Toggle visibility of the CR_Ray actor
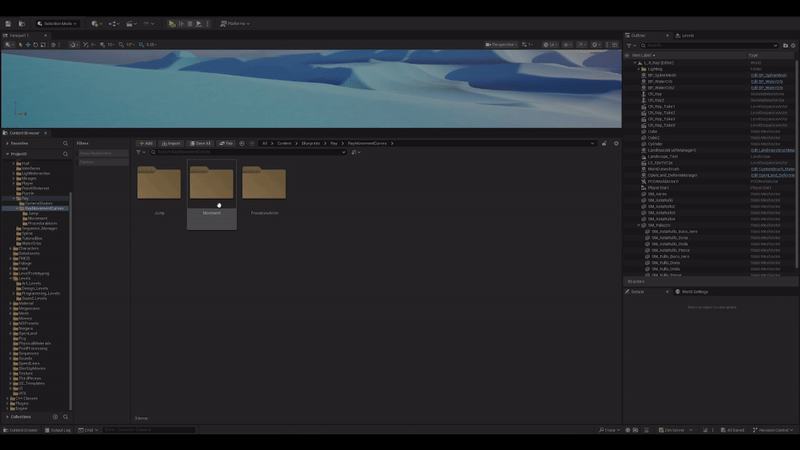800x450 pixels. (627, 93)
